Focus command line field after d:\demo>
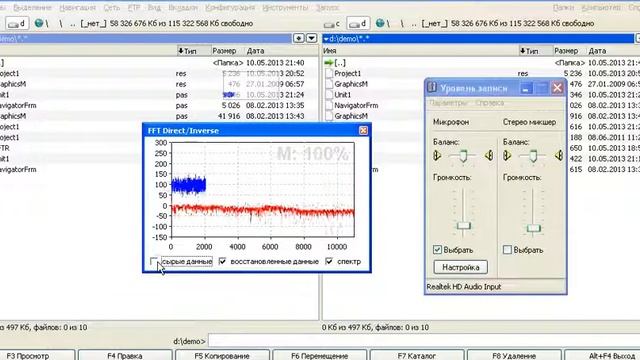The height and width of the screenshot is (360, 640). point(424,341)
